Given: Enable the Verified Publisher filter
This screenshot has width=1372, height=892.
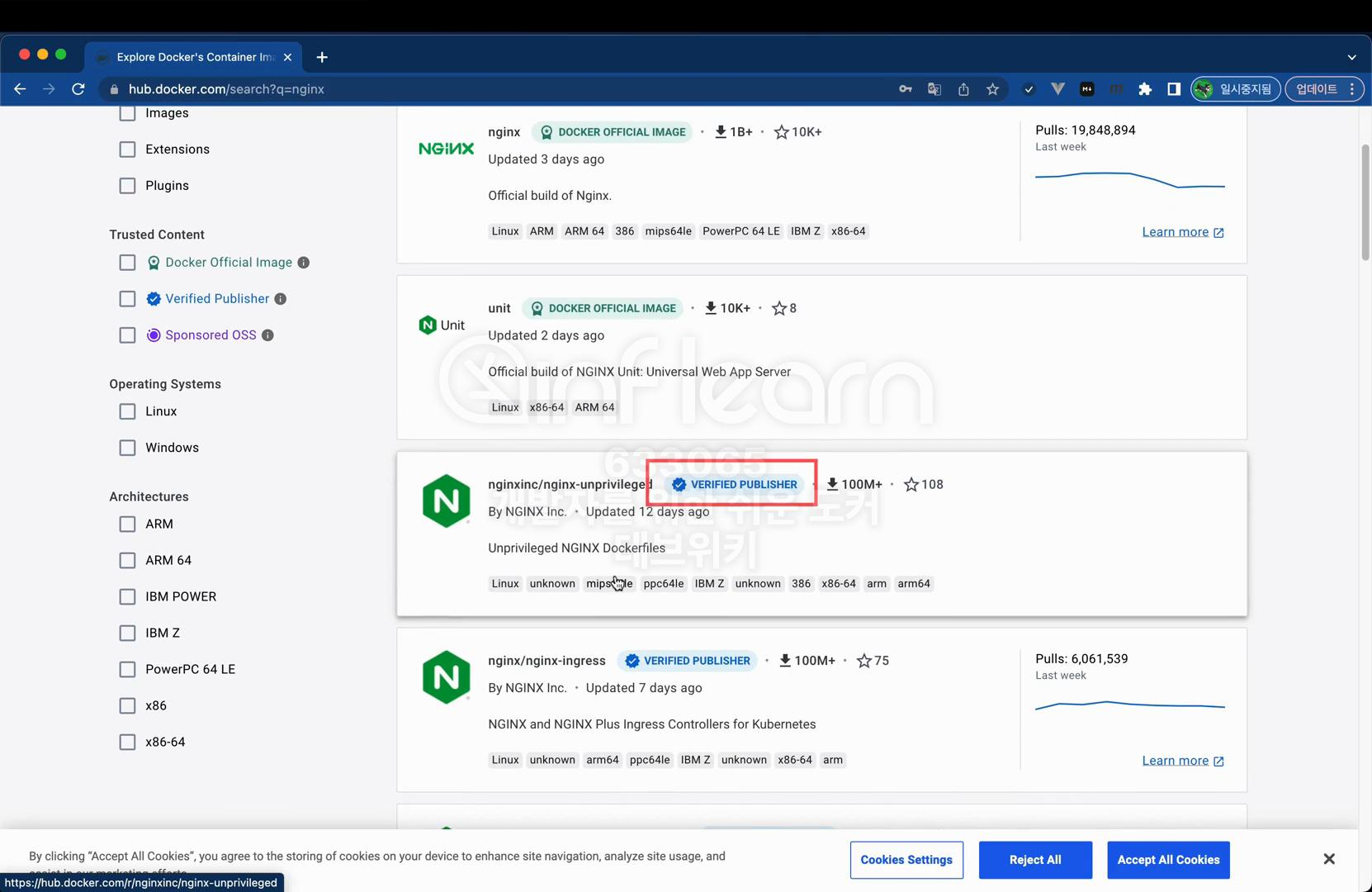Looking at the screenshot, I should click(x=127, y=299).
